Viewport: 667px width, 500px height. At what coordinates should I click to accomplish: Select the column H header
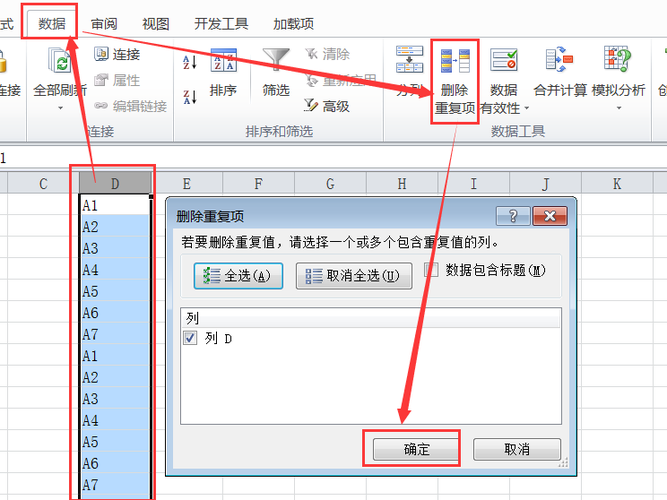click(x=402, y=184)
